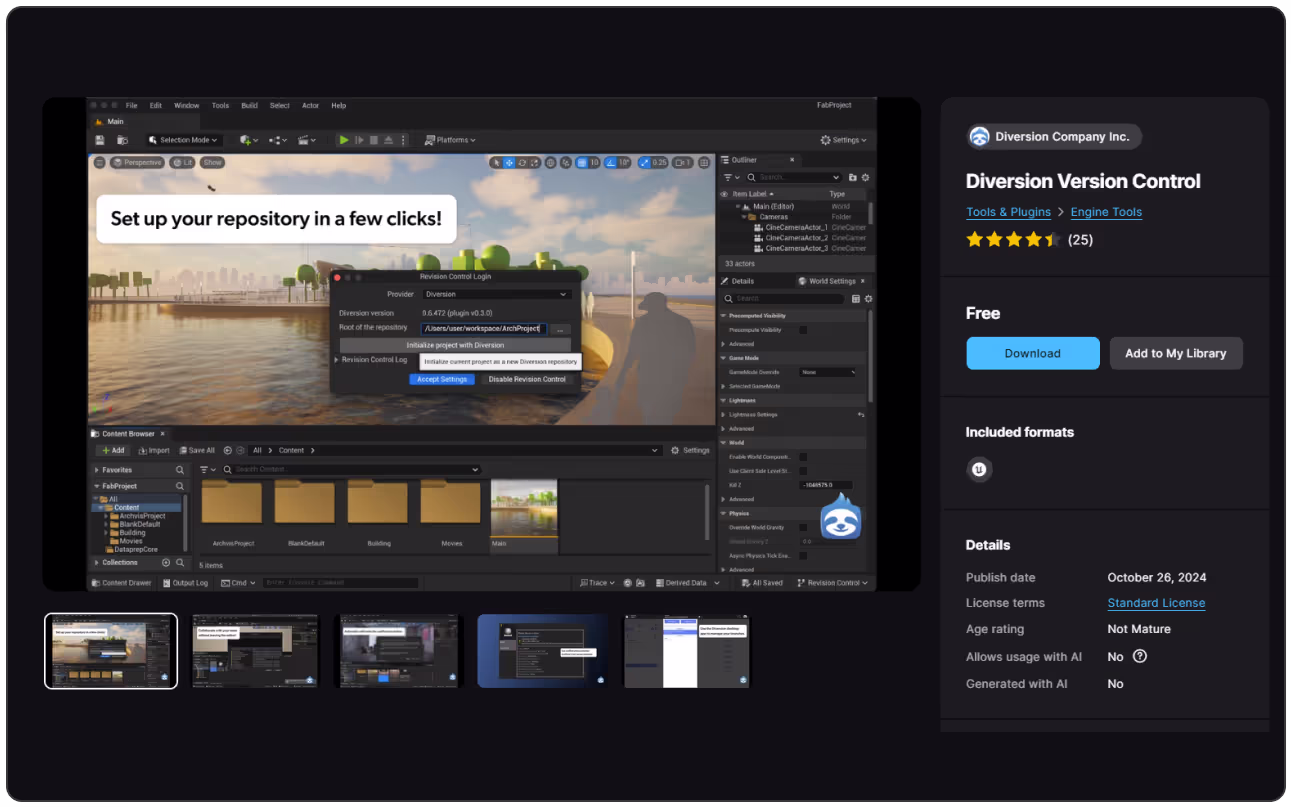Viewport: 1291px width, 807px height.
Task: Click the Outliner new folder icon
Action: (x=852, y=177)
